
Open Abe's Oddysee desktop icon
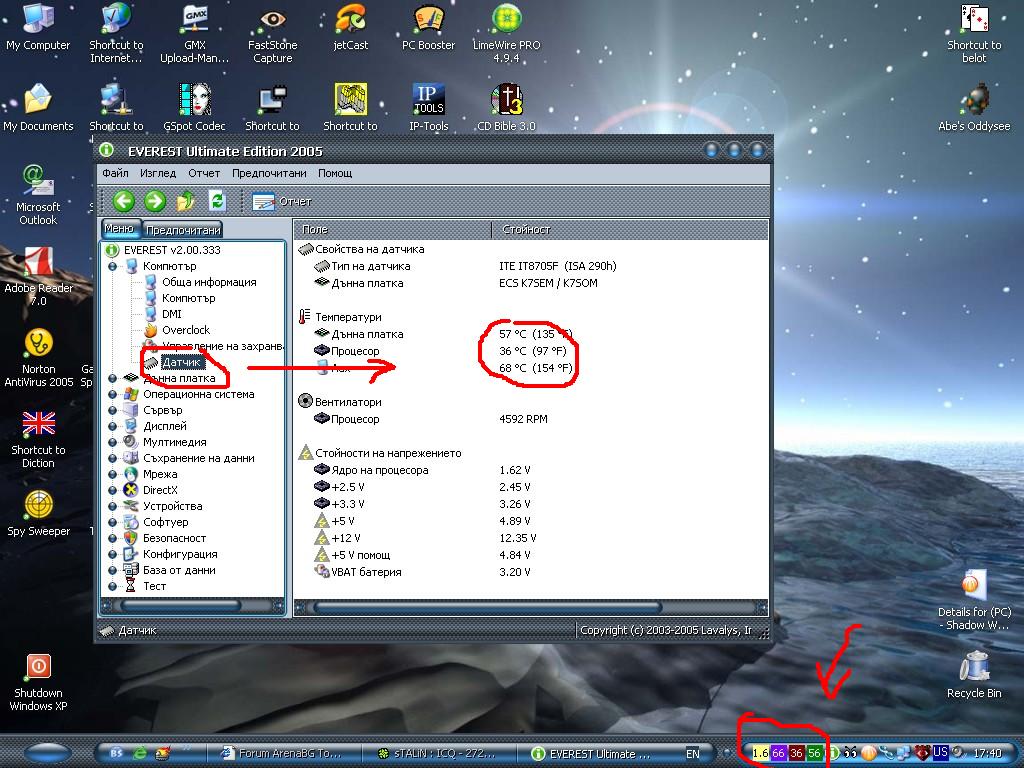coord(974,108)
